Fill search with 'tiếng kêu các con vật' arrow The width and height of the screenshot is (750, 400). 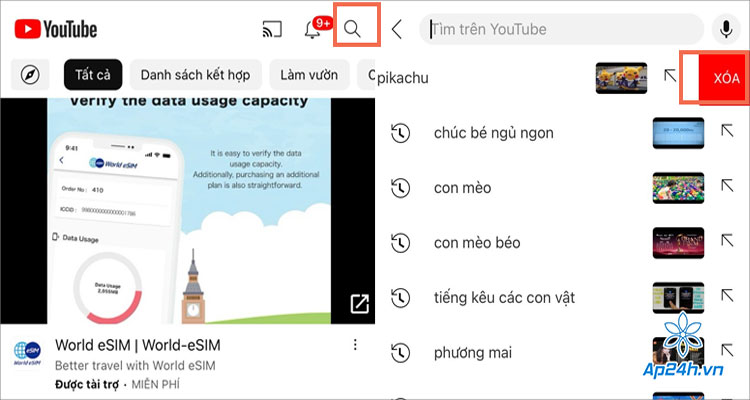[727, 295]
